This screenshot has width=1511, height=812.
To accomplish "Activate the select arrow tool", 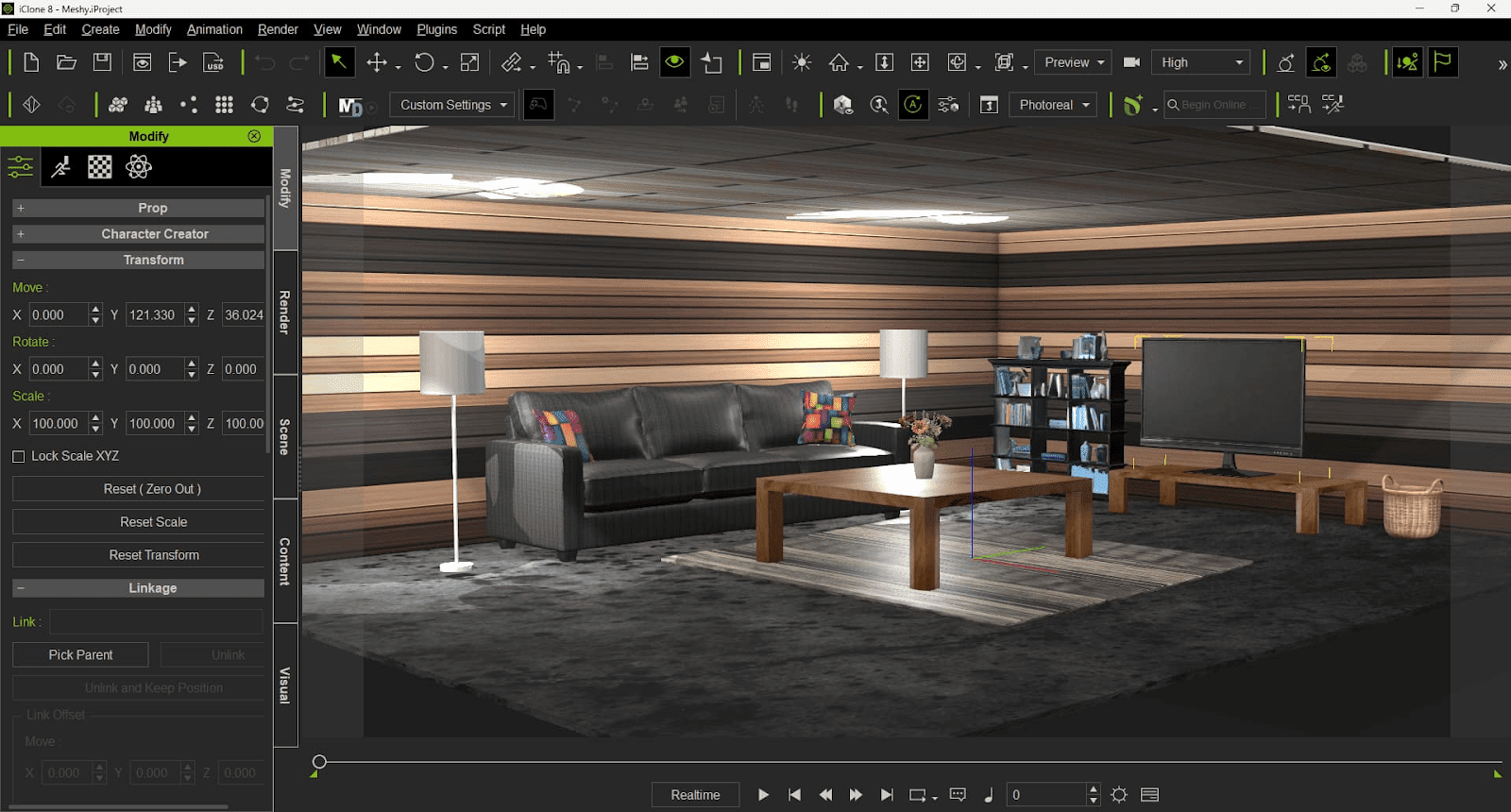I will (x=338, y=62).
